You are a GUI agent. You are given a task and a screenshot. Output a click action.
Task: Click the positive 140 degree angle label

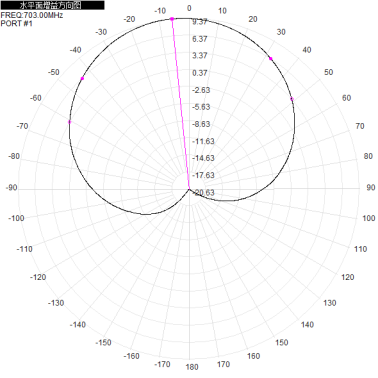pos(307,325)
